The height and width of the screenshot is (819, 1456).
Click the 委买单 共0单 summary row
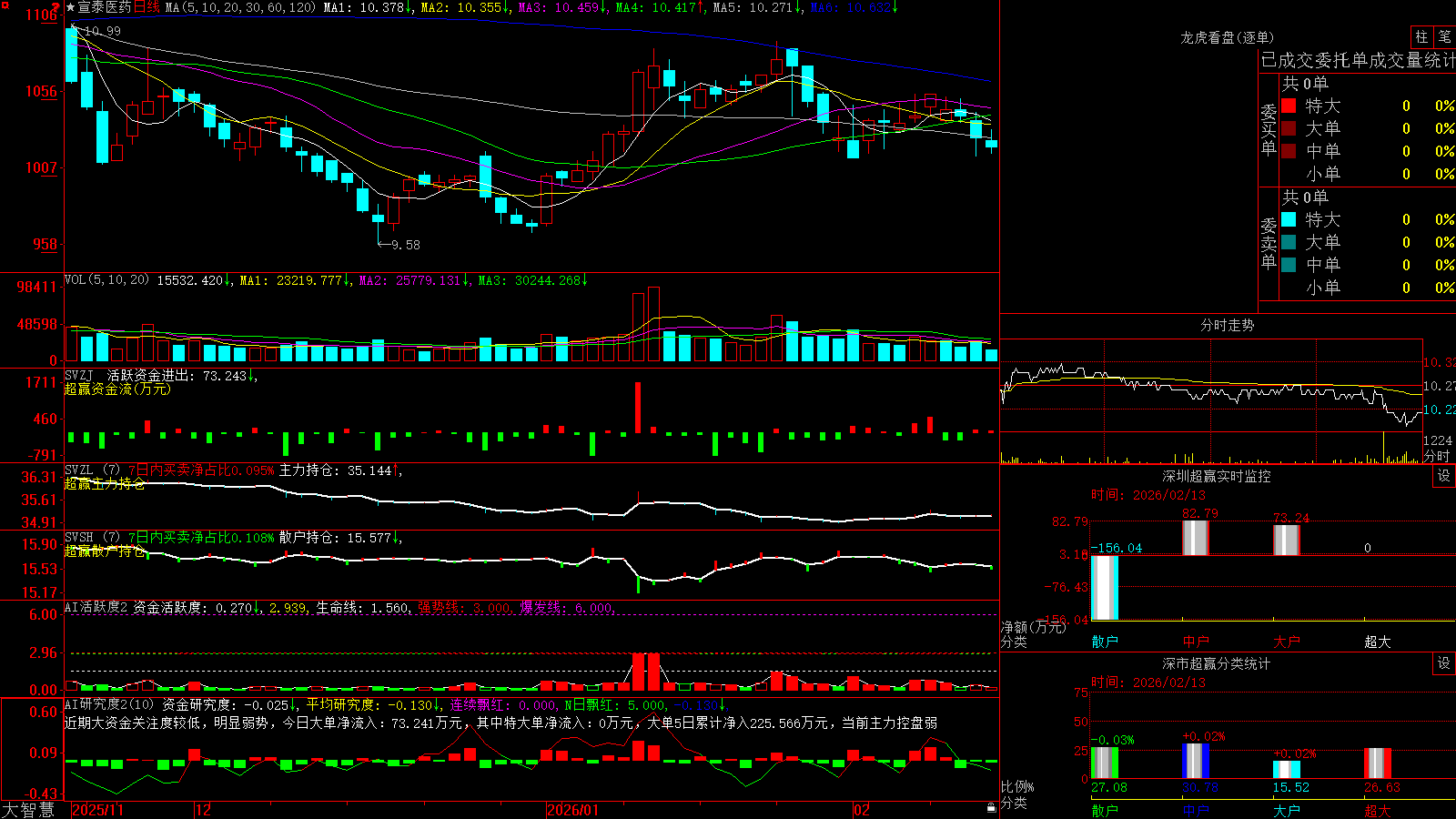pyautogui.click(x=1305, y=83)
